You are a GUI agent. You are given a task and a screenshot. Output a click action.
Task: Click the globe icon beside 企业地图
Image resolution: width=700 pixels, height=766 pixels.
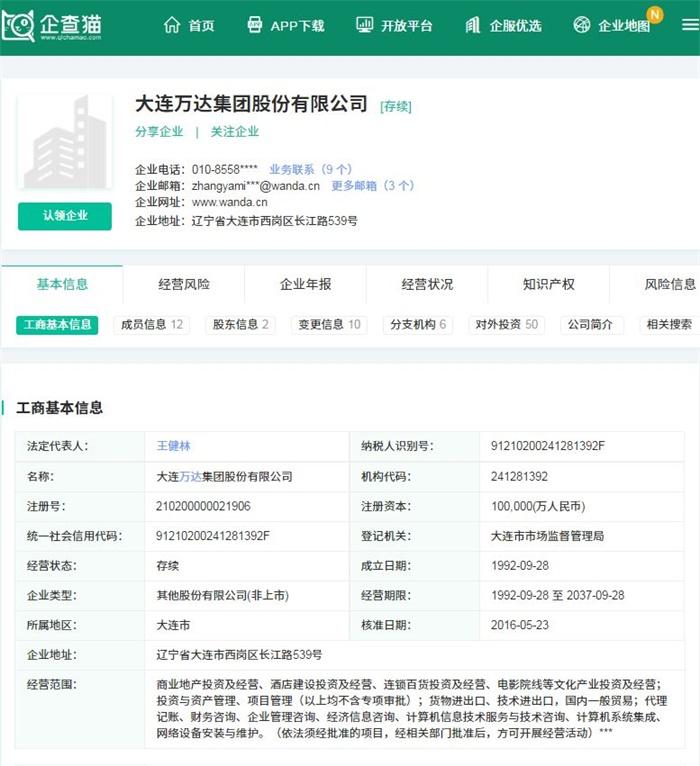(x=582, y=24)
